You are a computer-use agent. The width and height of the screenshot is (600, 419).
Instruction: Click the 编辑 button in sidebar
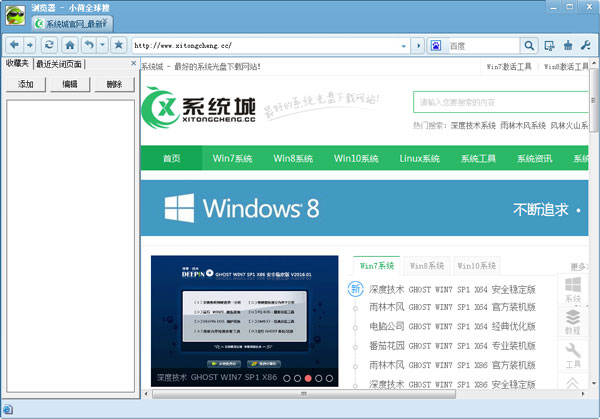coord(70,84)
